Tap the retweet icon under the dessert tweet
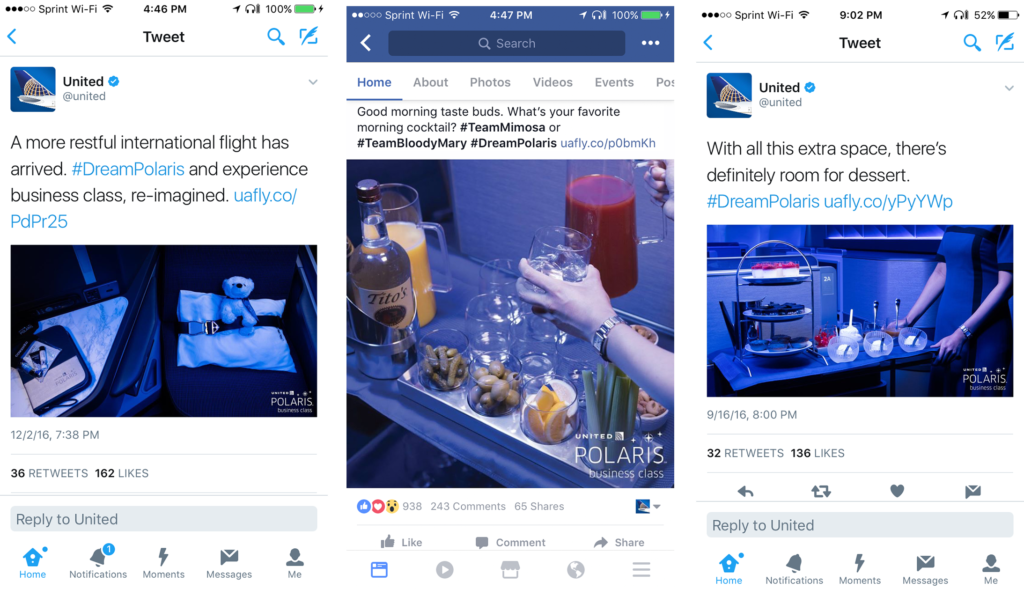This screenshot has width=1024, height=589. (821, 491)
